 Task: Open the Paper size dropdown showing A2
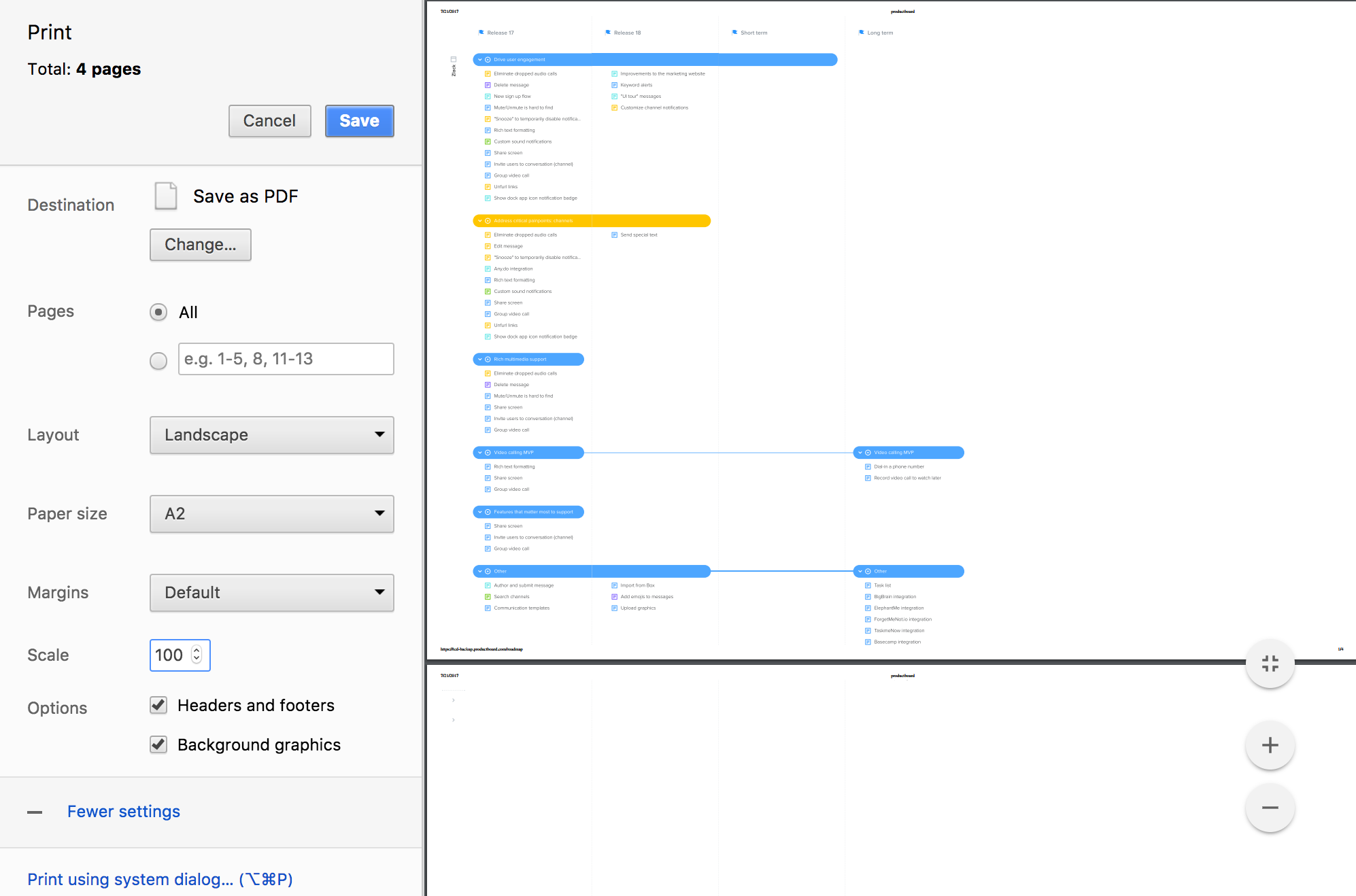point(272,514)
